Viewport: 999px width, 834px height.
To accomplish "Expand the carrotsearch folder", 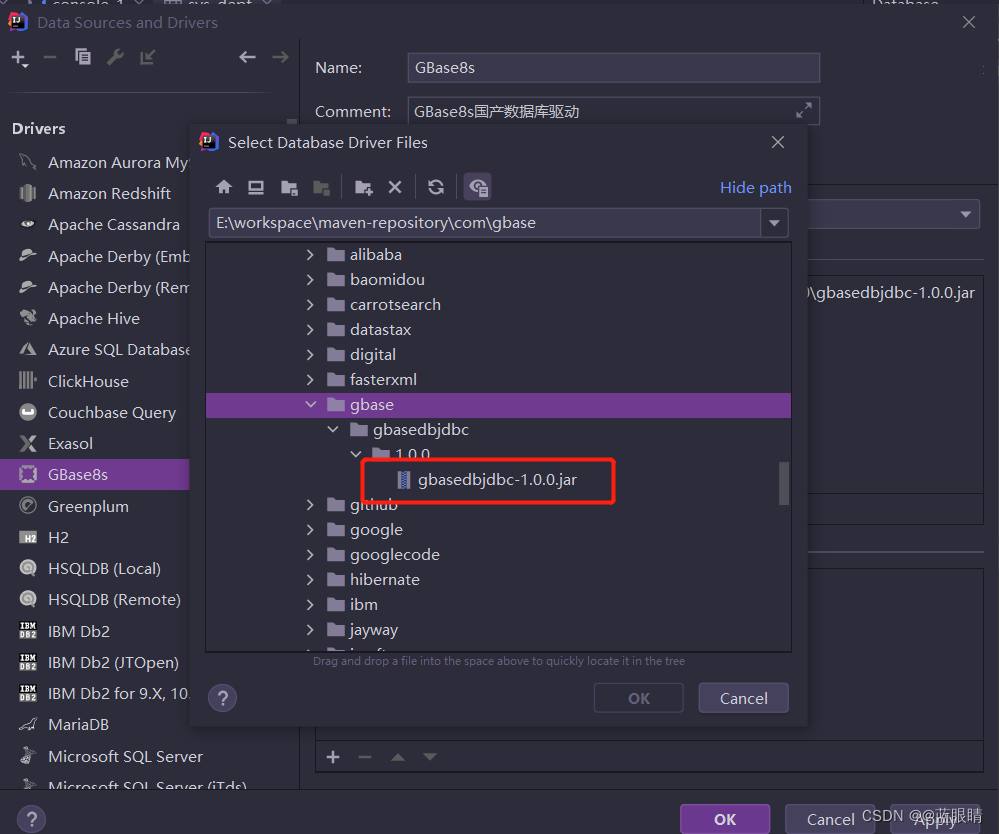I will pos(310,305).
